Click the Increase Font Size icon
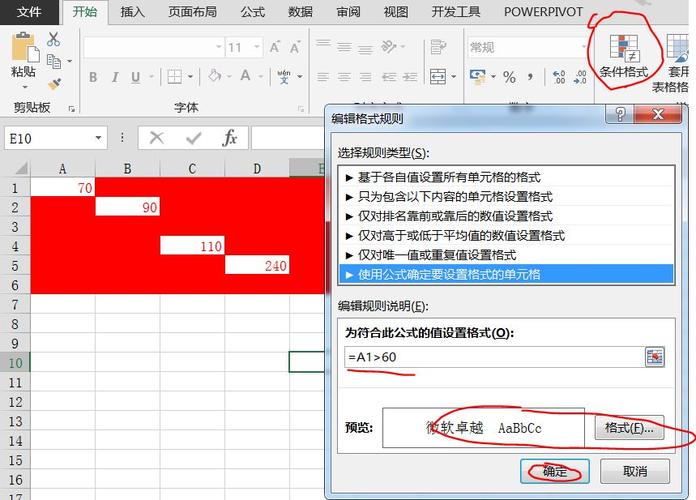Image resolution: width=696 pixels, height=500 pixels. tap(275, 47)
